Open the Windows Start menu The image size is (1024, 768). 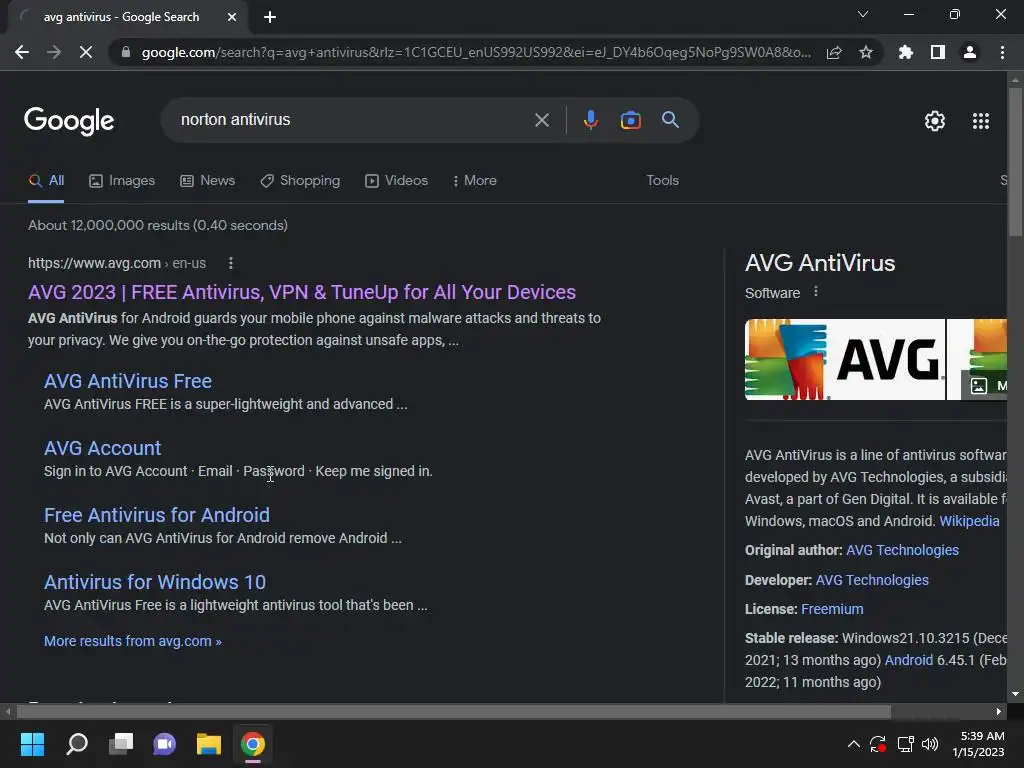point(32,744)
